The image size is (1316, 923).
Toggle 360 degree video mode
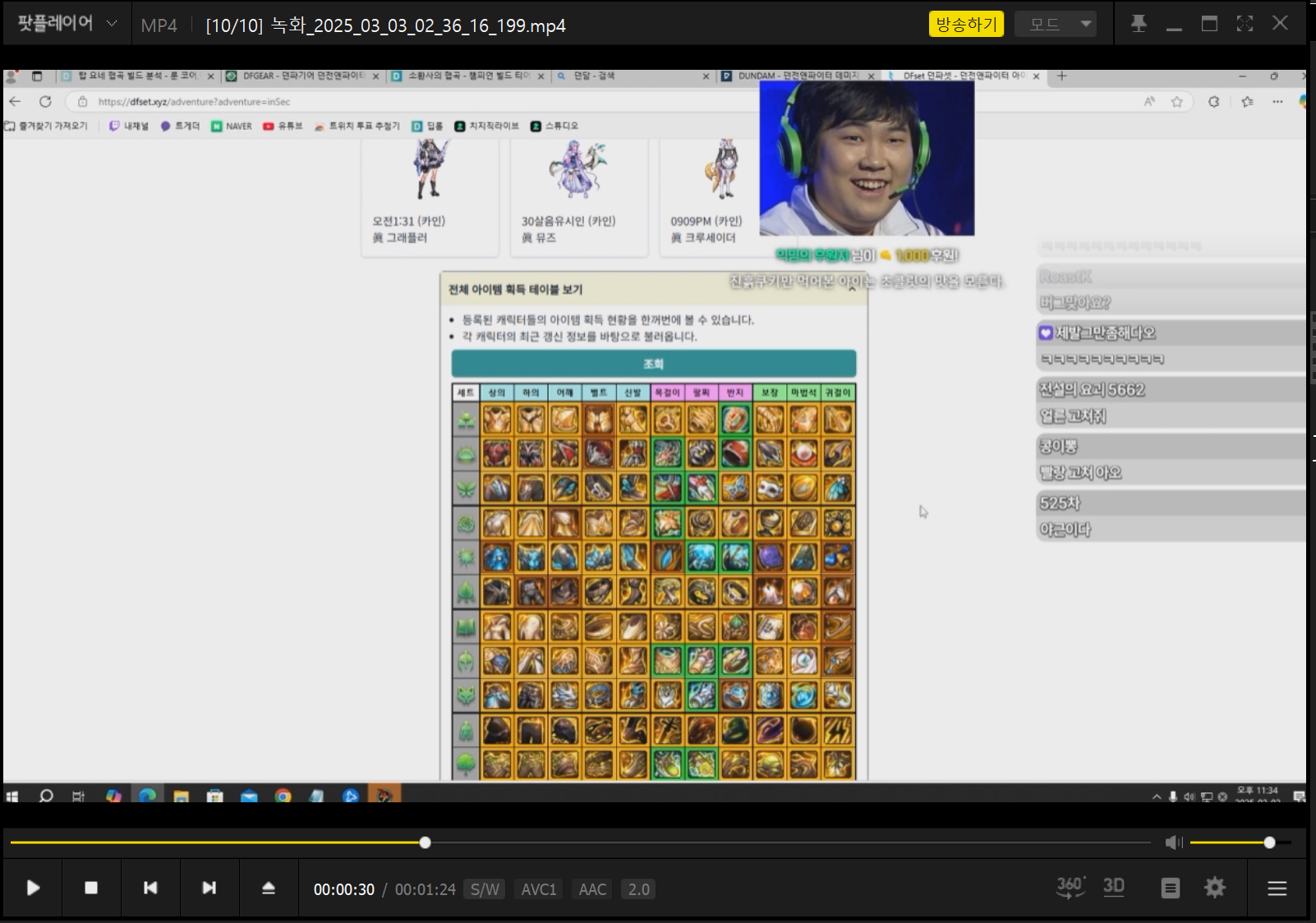(x=1070, y=887)
